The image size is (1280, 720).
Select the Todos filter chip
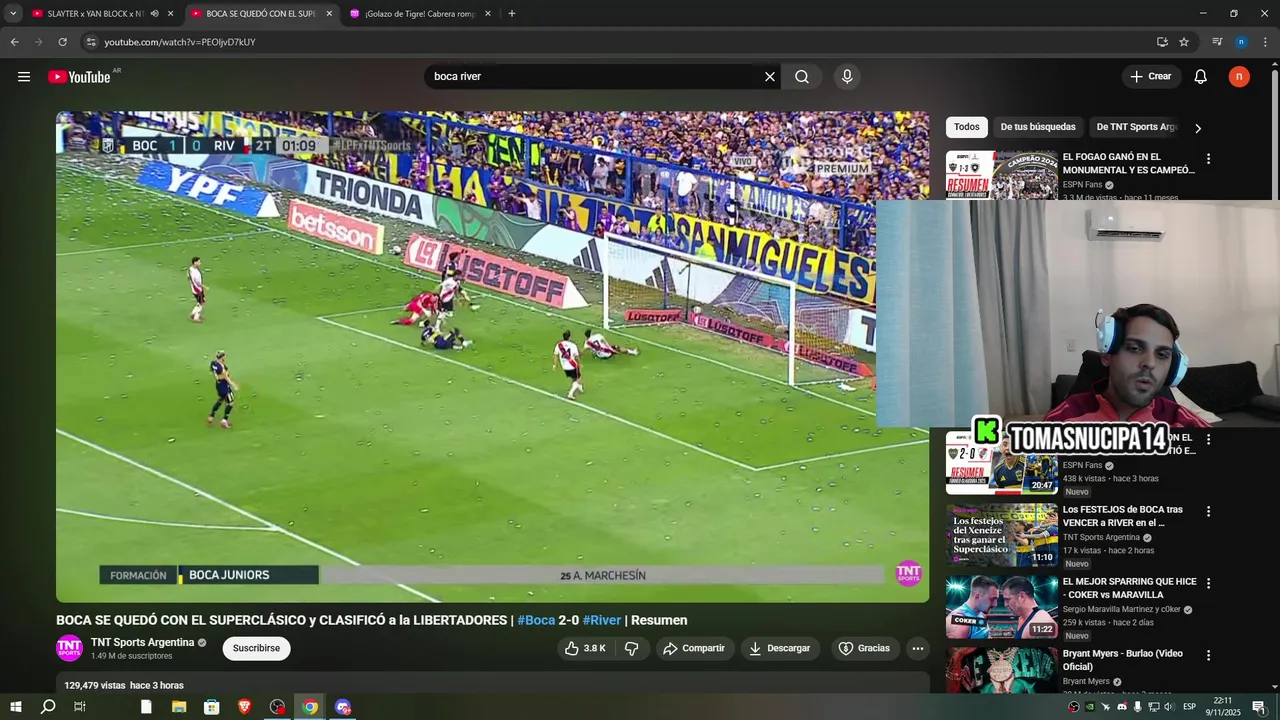point(967,127)
